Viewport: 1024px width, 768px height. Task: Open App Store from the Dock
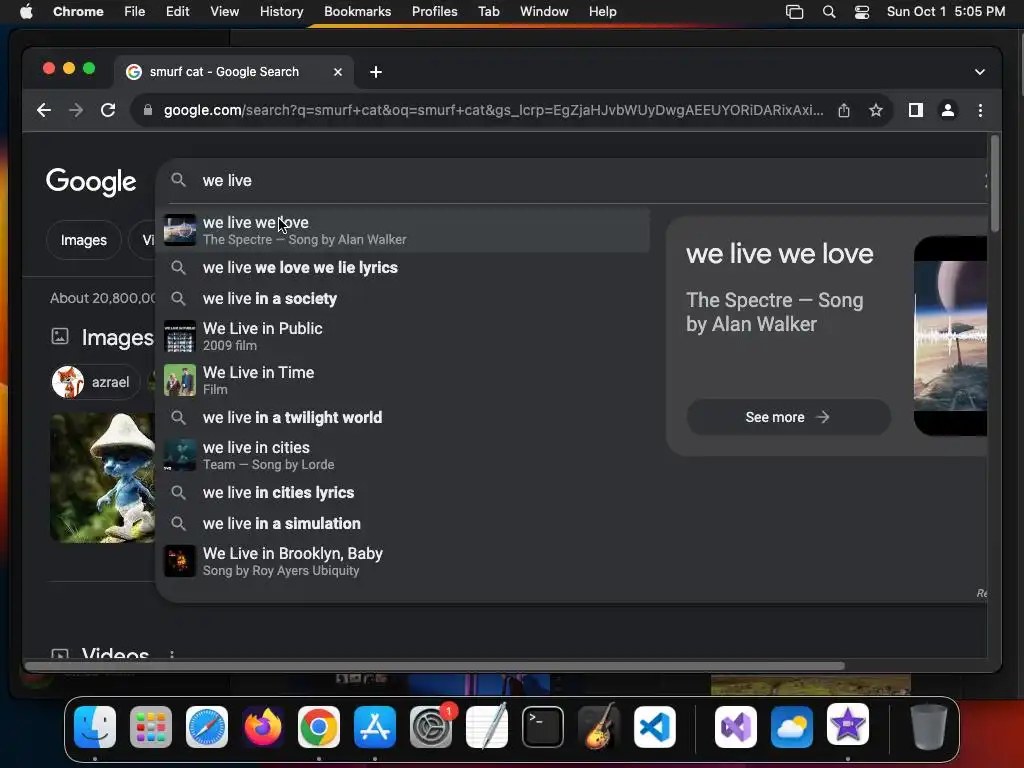click(x=375, y=726)
